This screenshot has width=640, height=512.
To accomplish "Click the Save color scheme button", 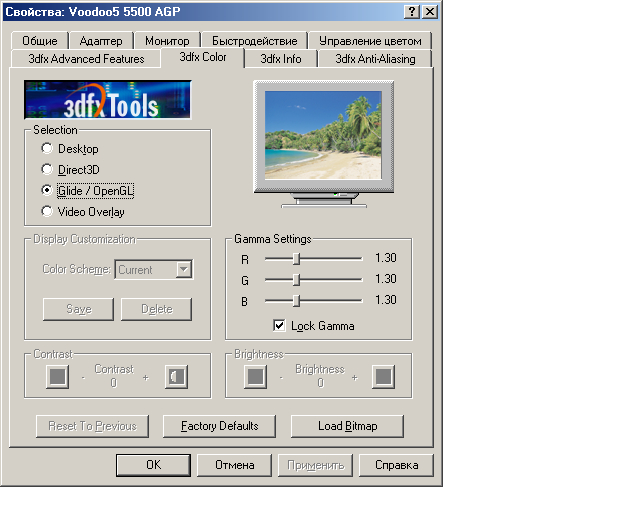I will coord(78,309).
